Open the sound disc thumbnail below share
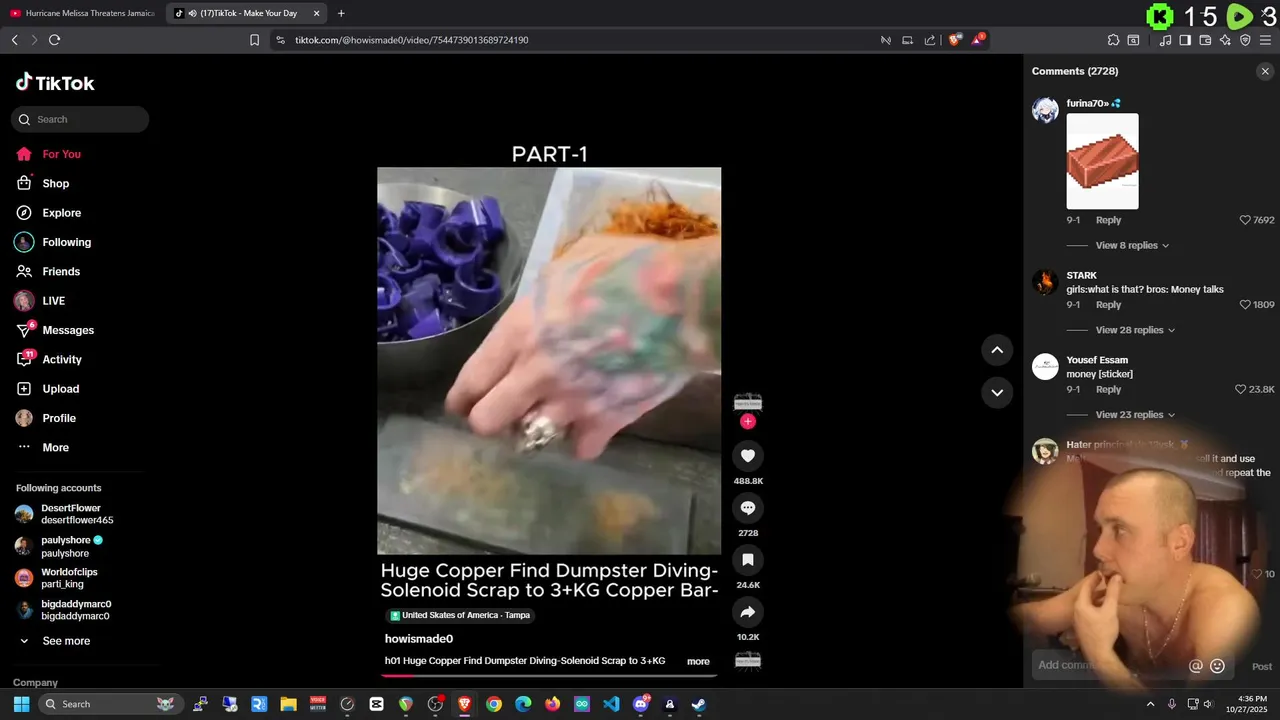This screenshot has width=1280, height=720. (748, 660)
